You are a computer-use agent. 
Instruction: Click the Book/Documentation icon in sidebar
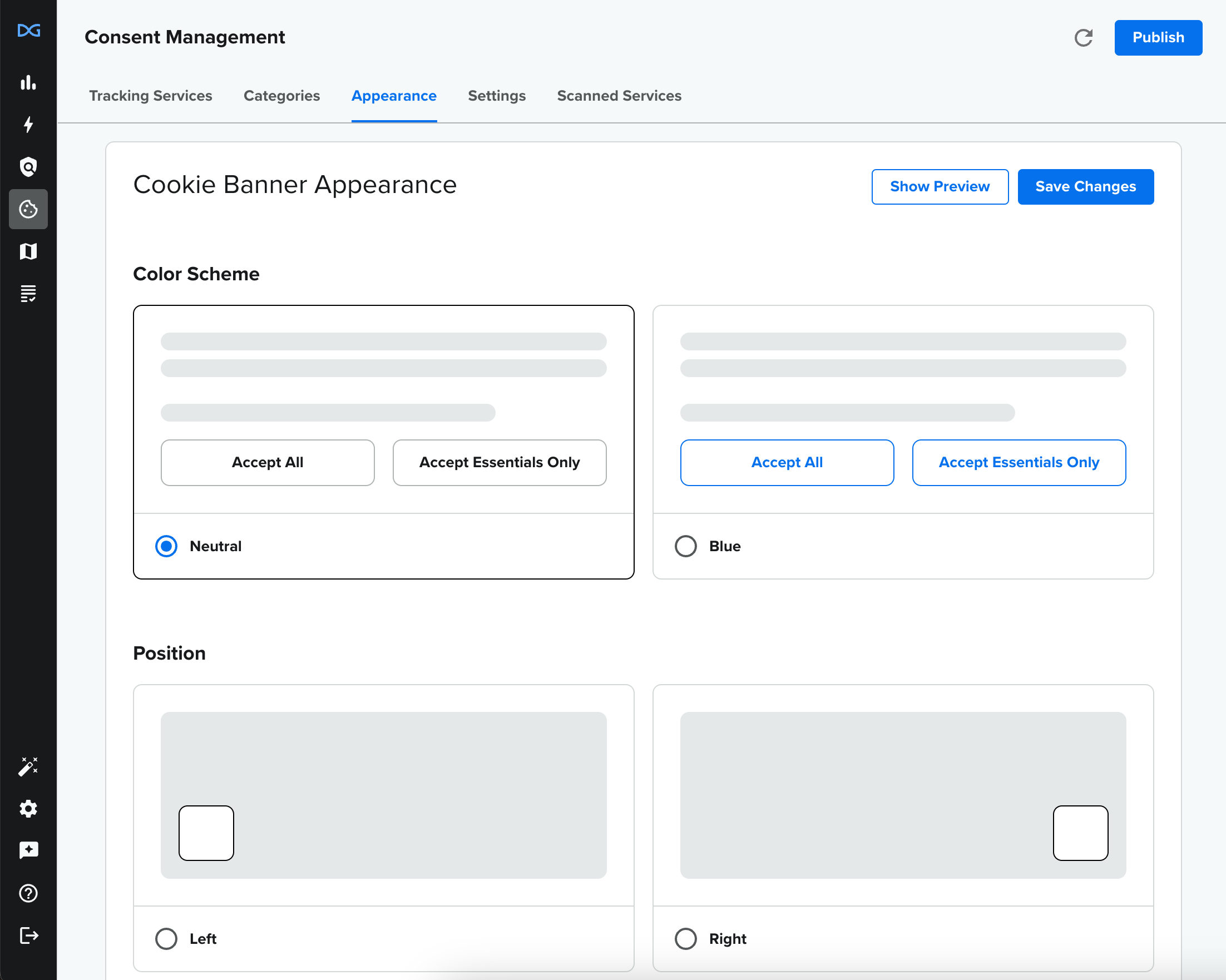pyautogui.click(x=28, y=252)
